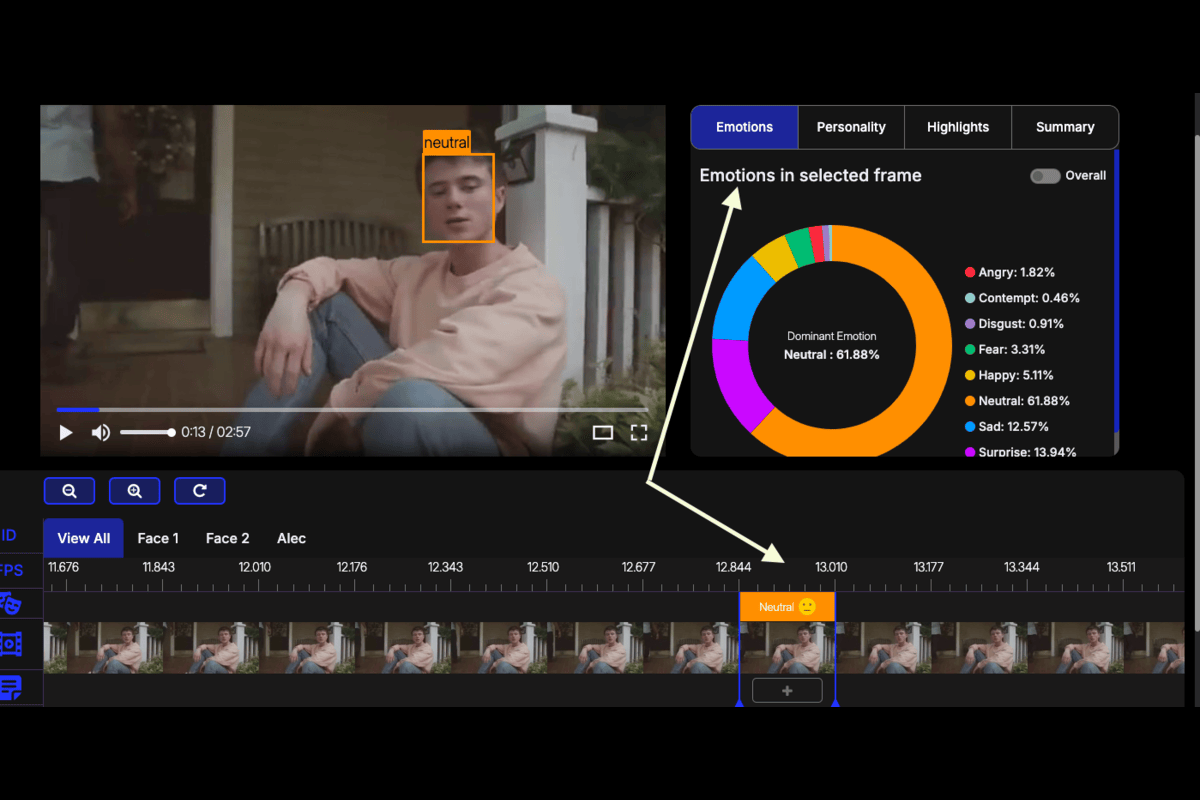Click the Sad: 12.57% legend entry

coord(1007,427)
